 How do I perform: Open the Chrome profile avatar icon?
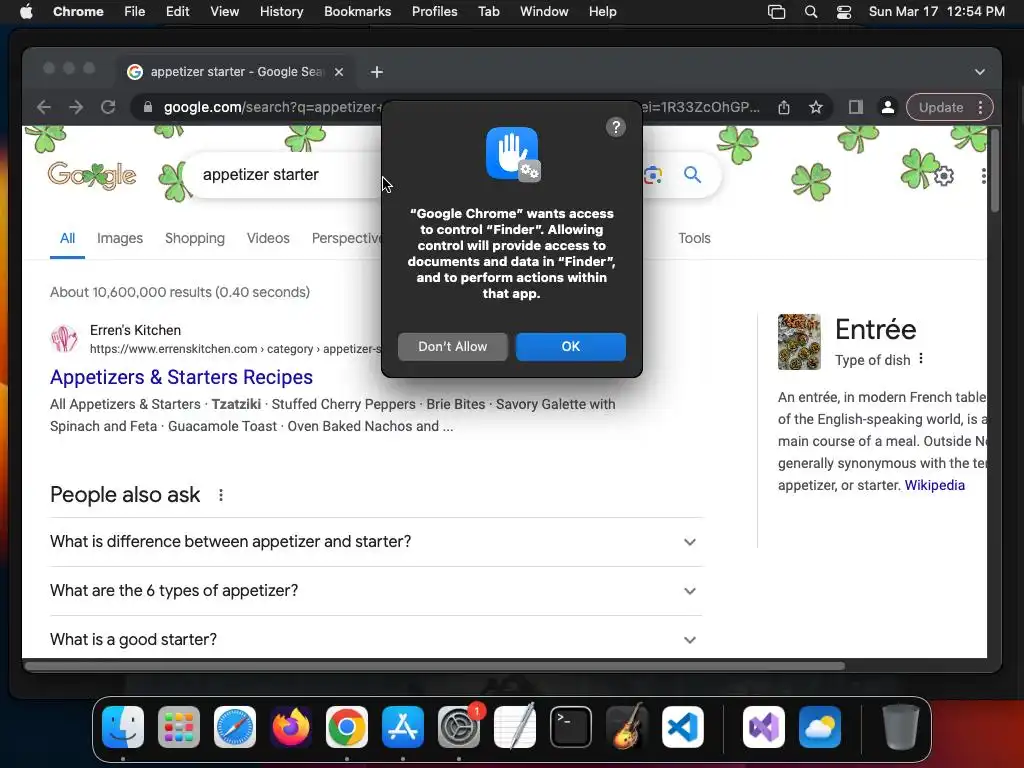click(888, 107)
